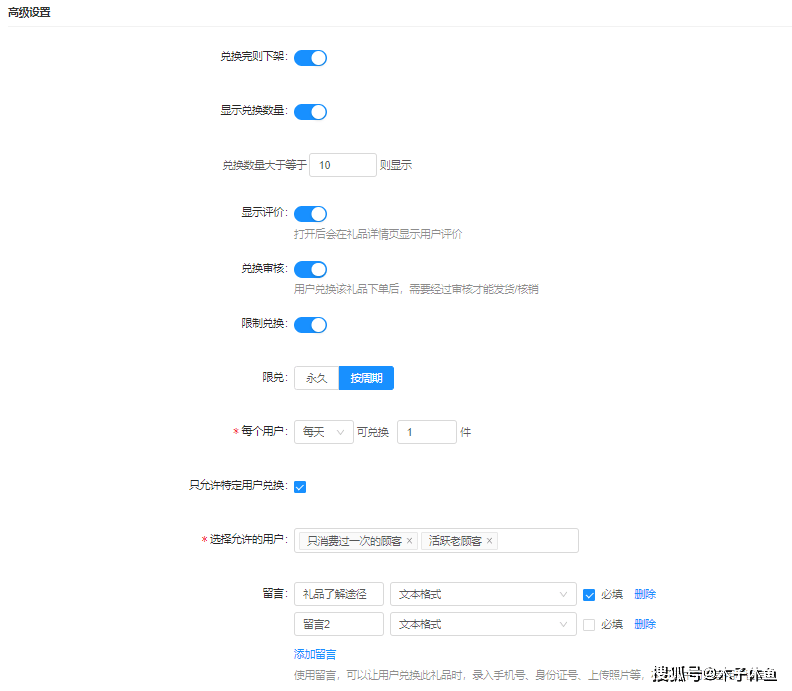
Task: Remove the 活跃老顾客 tag
Action: point(489,541)
